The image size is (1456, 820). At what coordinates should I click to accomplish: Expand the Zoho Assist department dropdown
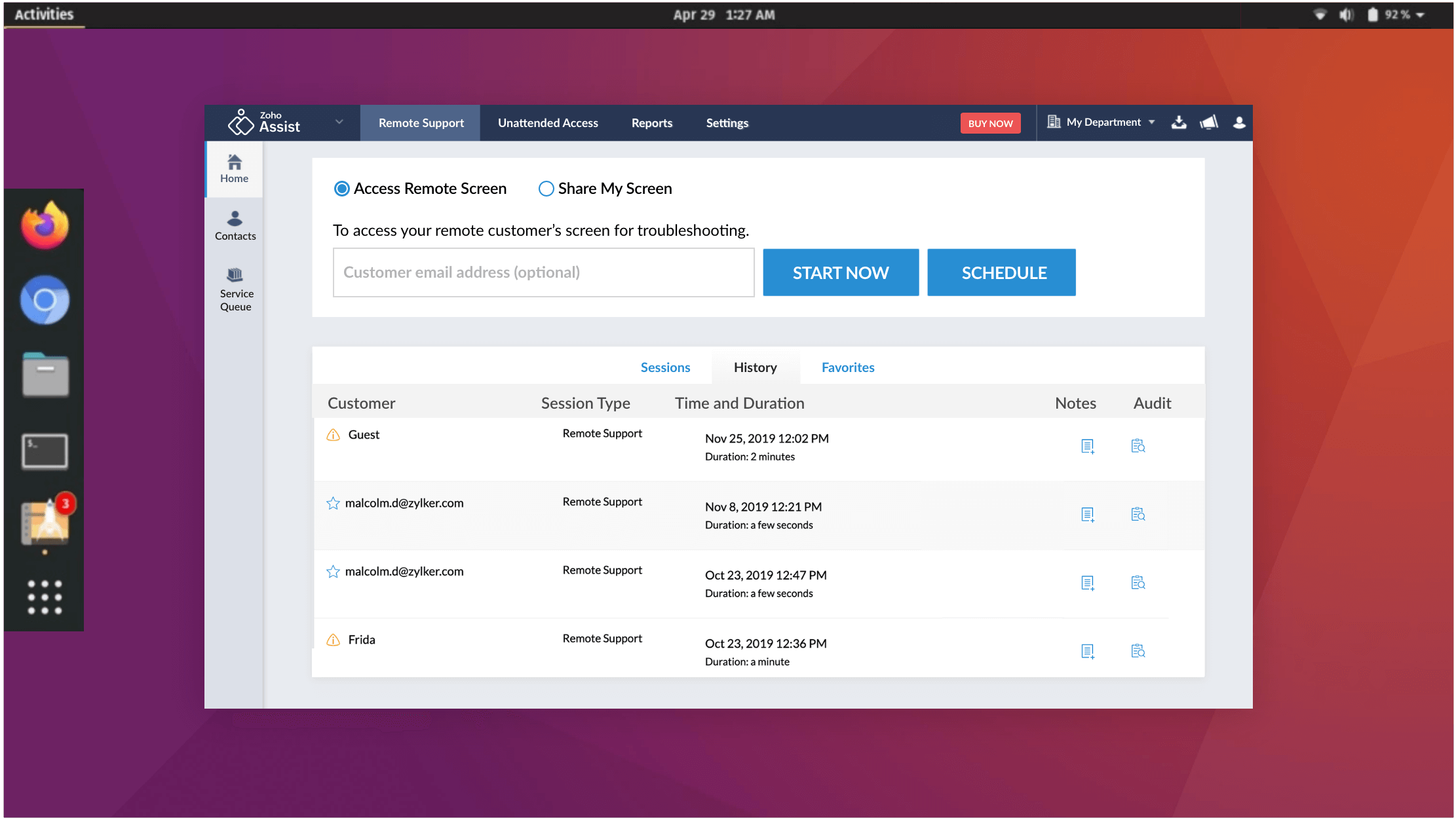coord(1100,122)
